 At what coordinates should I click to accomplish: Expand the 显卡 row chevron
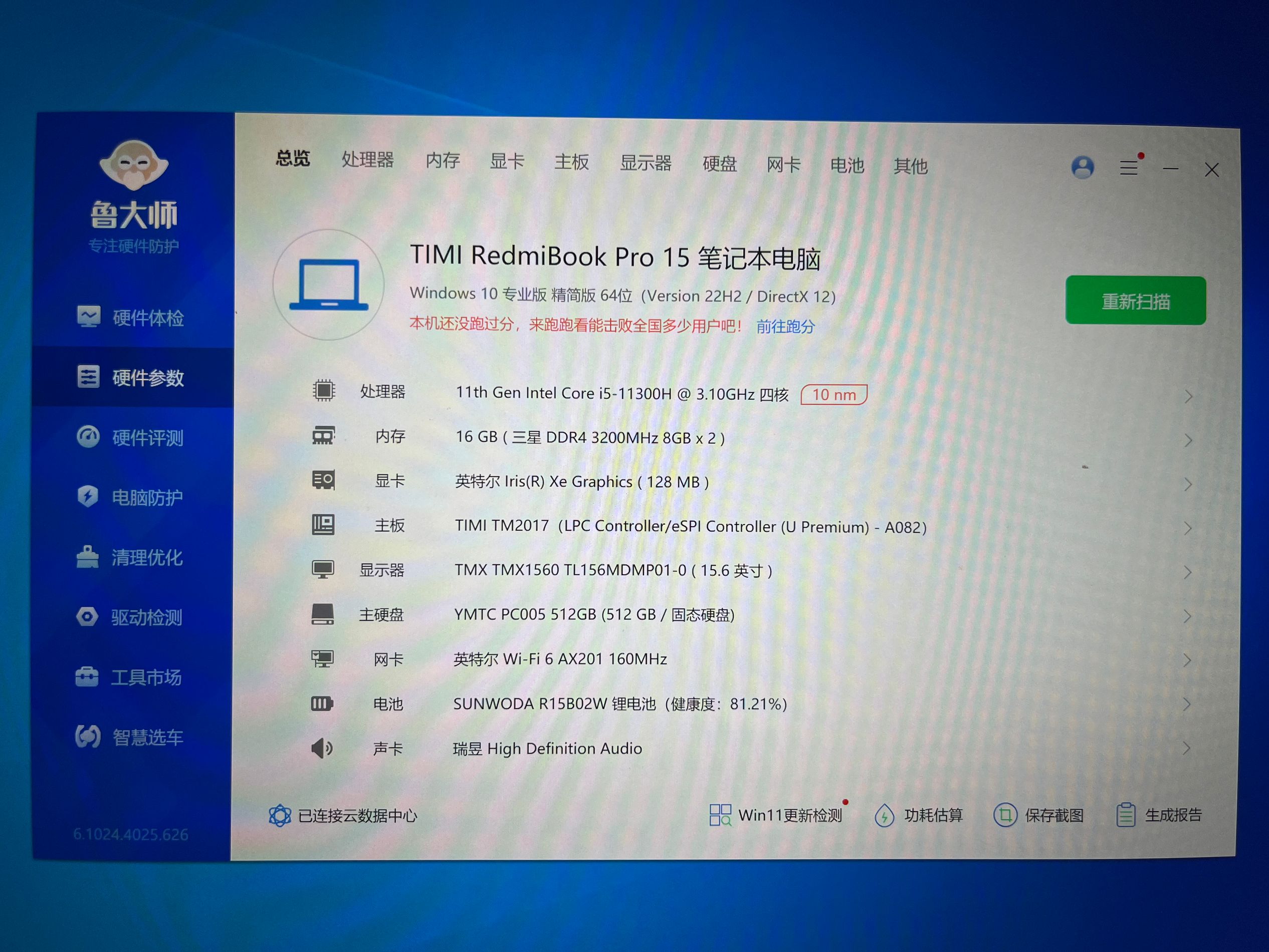click(1188, 484)
